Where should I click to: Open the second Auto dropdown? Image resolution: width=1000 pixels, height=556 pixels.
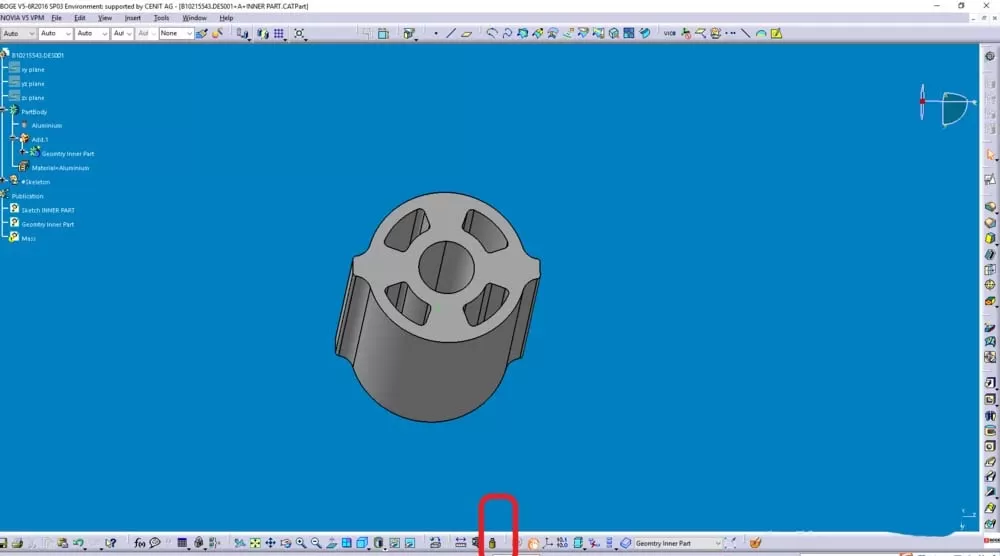coord(55,34)
